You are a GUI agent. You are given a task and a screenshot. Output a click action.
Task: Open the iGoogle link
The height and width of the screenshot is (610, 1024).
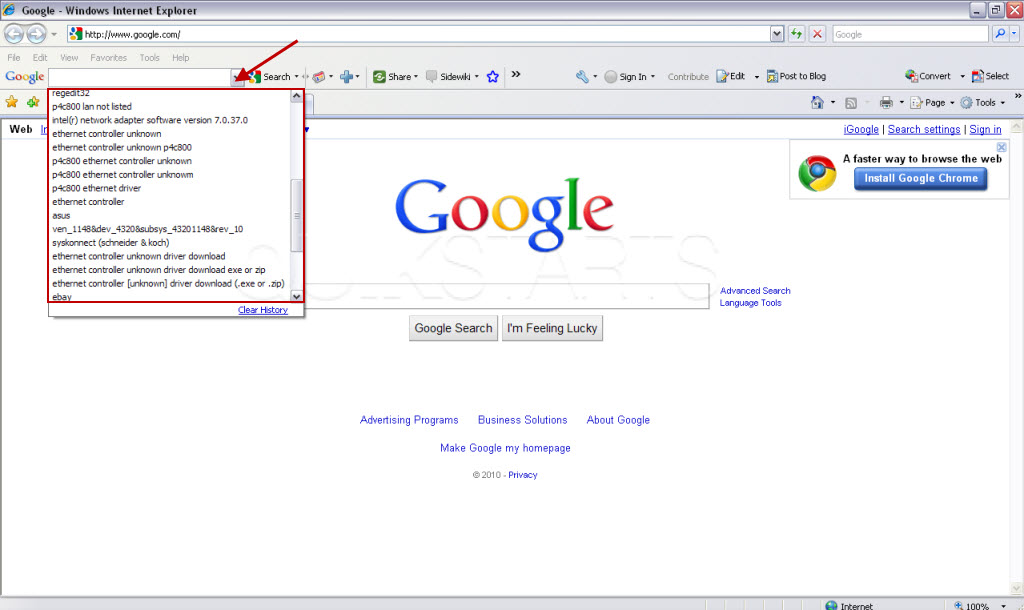[x=861, y=129]
